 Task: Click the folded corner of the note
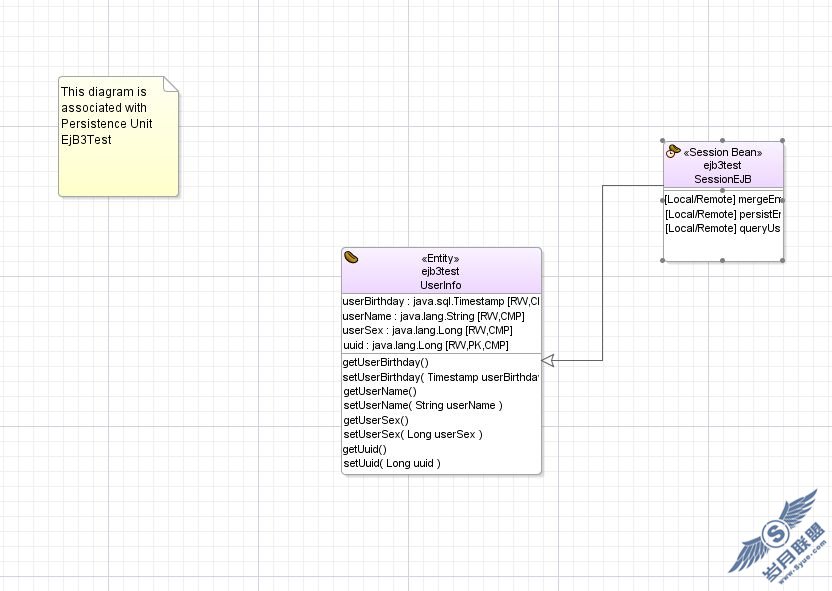tap(171, 84)
